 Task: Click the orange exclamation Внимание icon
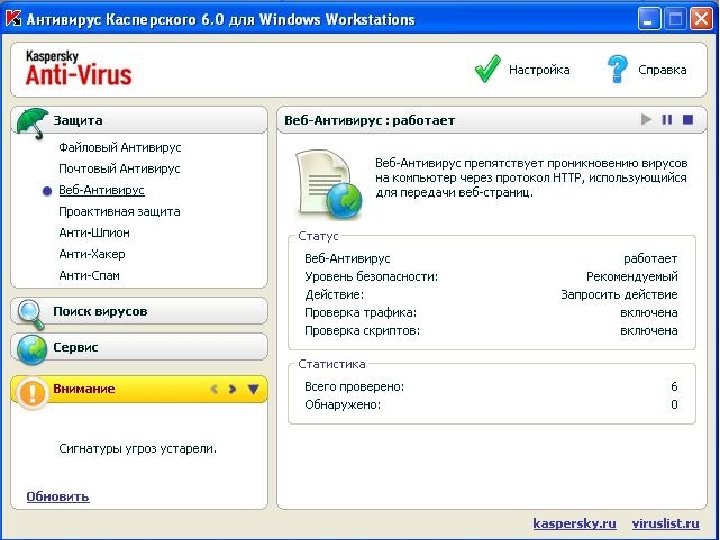tap(32, 393)
